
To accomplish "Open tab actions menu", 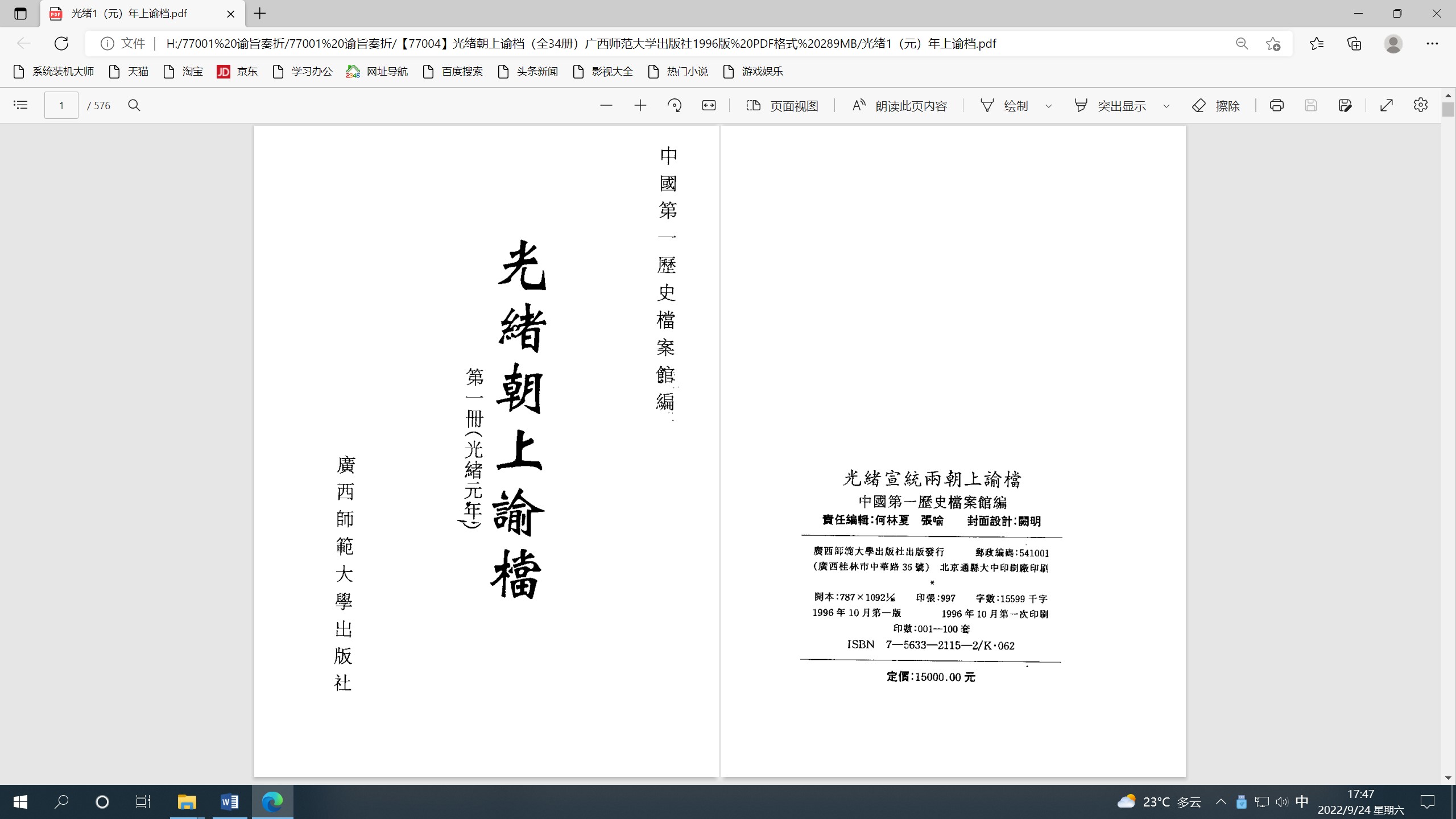I will point(20,14).
